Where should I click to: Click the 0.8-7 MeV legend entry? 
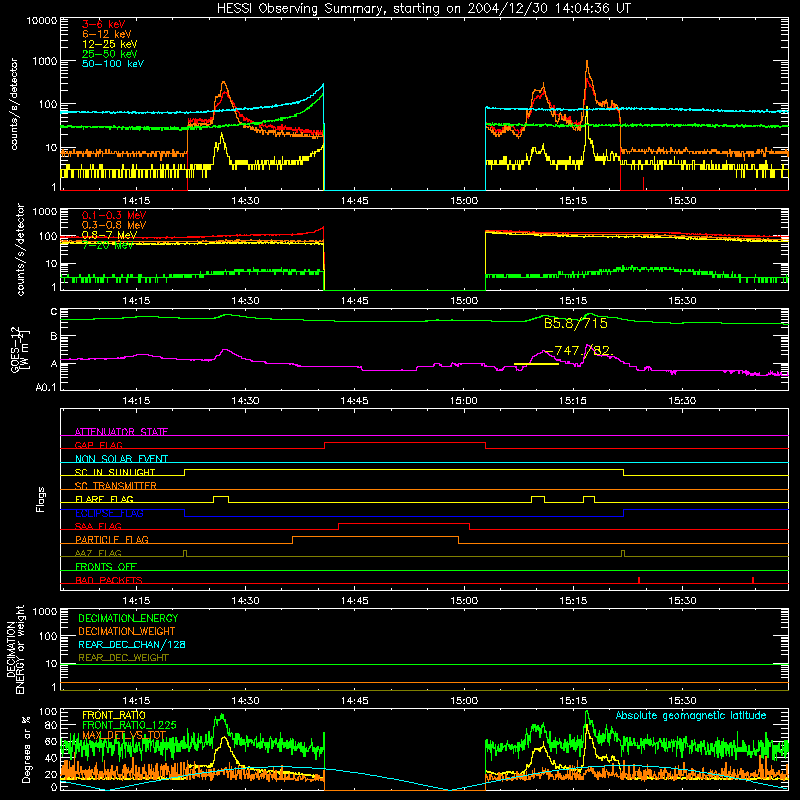click(109, 235)
